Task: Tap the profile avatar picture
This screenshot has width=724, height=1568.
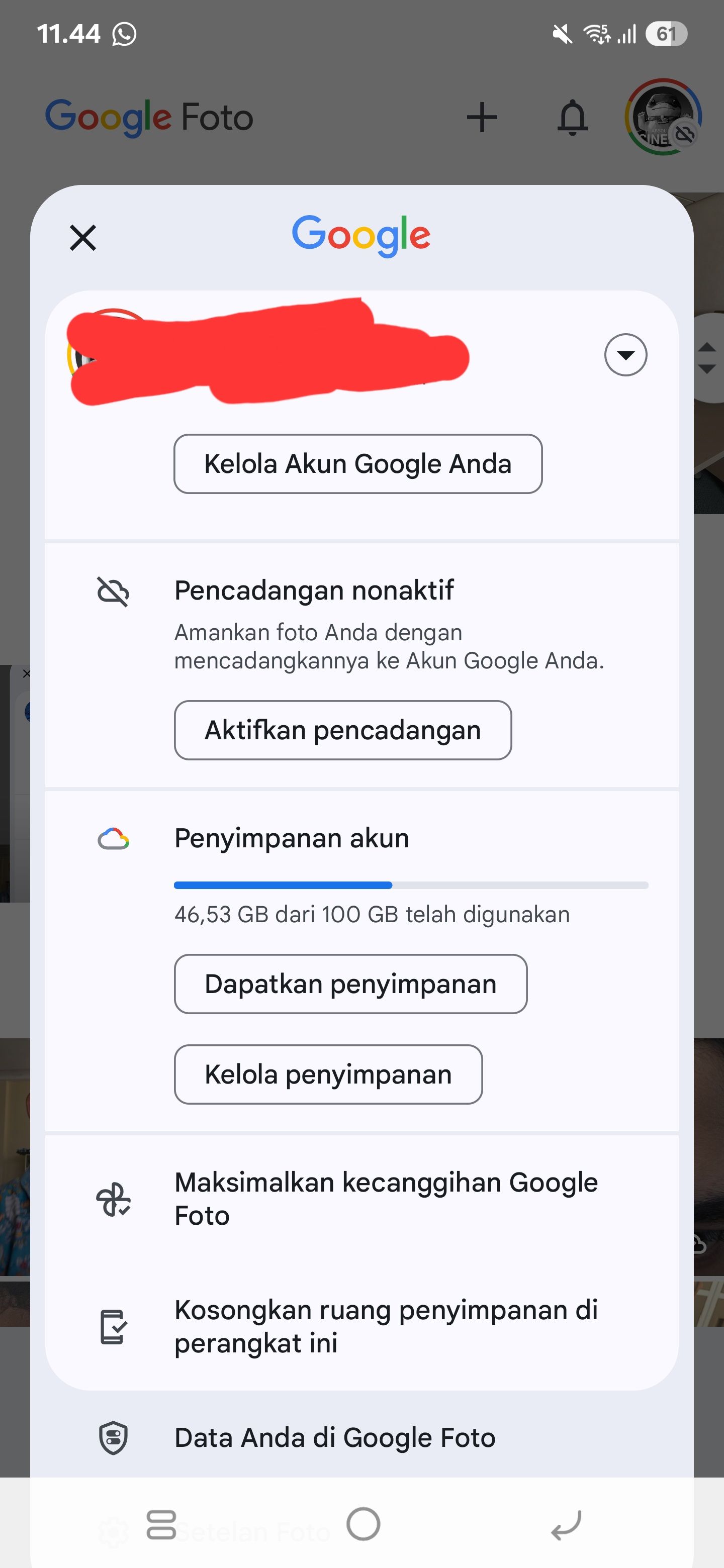Action: coord(661,117)
